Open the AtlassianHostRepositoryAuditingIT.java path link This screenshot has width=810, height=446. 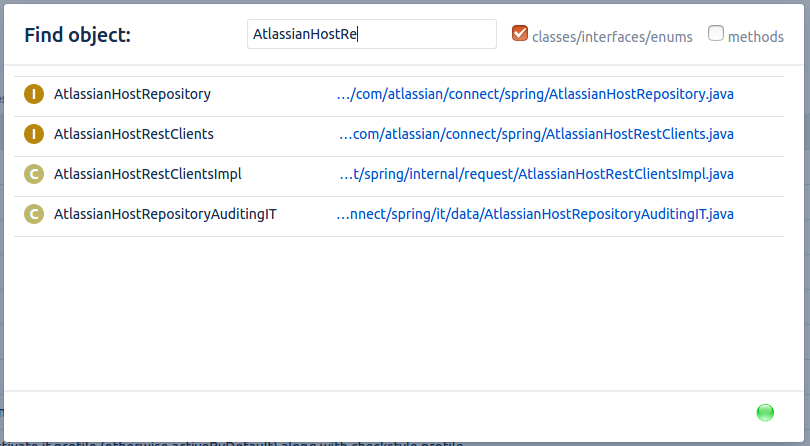pyautogui.click(x=535, y=214)
